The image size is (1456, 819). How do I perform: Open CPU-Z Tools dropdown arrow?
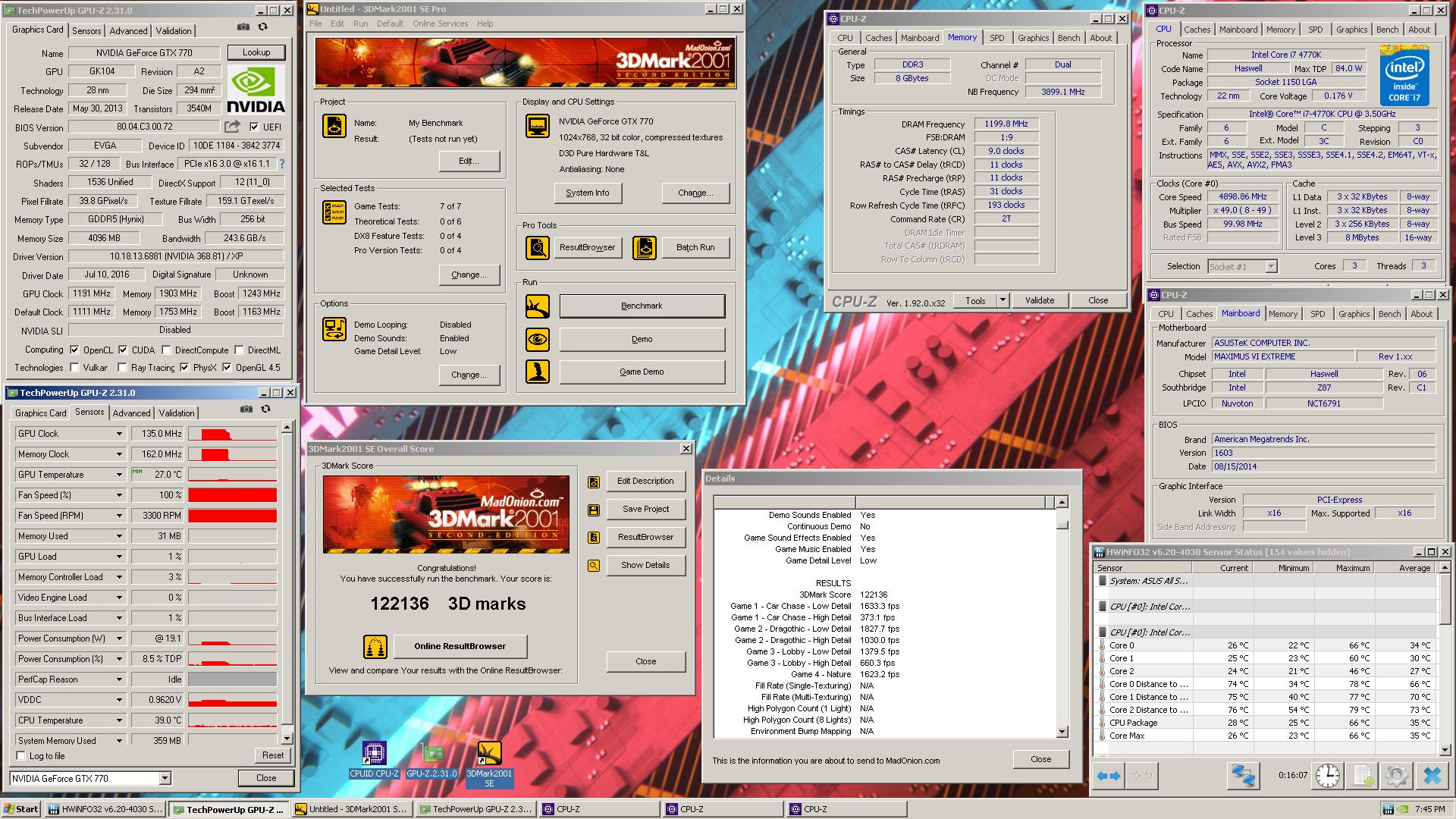point(1003,300)
